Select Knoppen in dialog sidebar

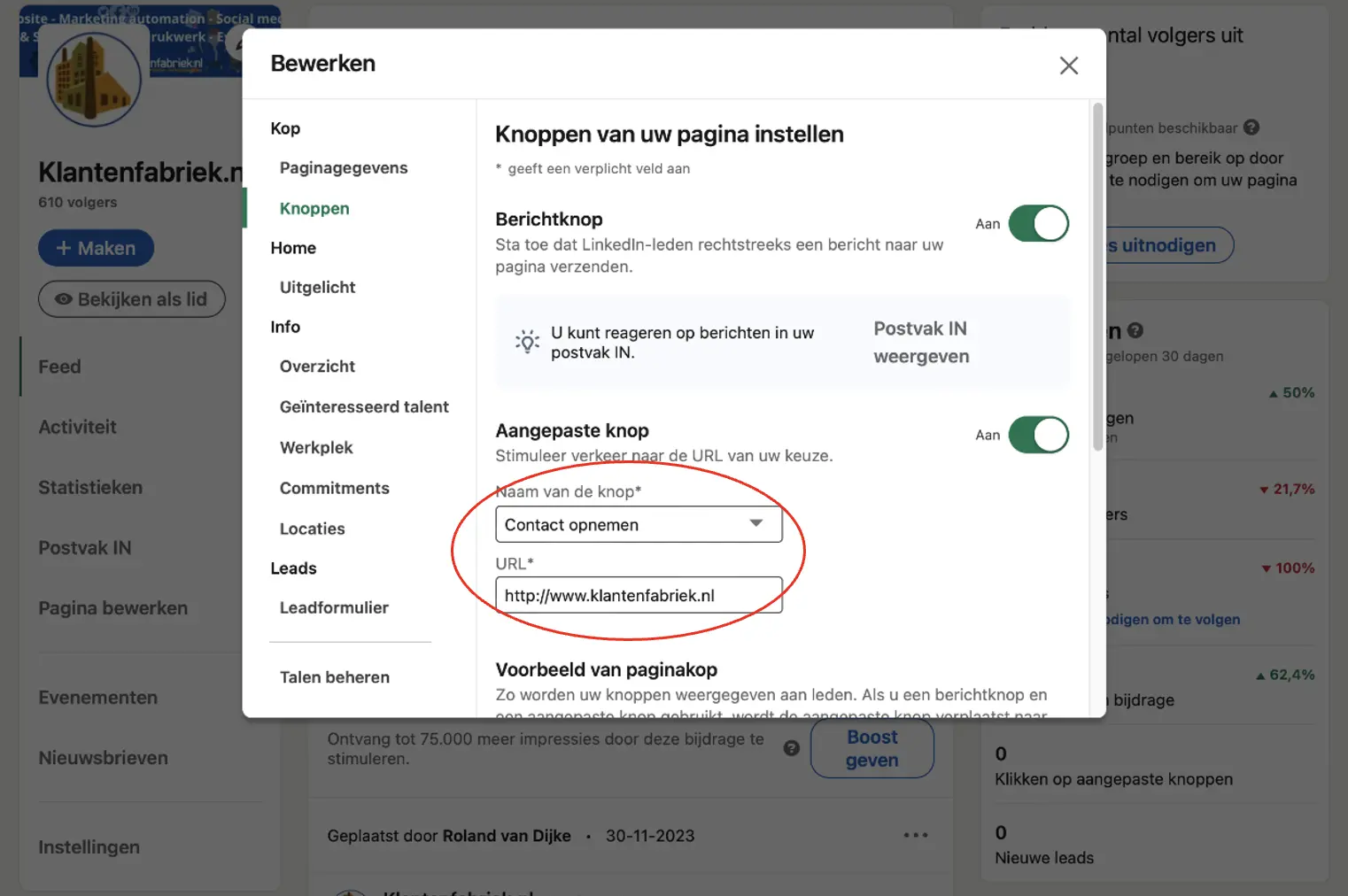click(x=314, y=208)
